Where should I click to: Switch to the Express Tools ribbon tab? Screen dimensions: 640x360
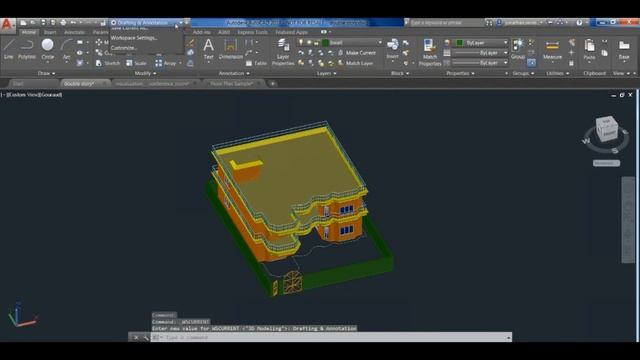[x=253, y=32]
